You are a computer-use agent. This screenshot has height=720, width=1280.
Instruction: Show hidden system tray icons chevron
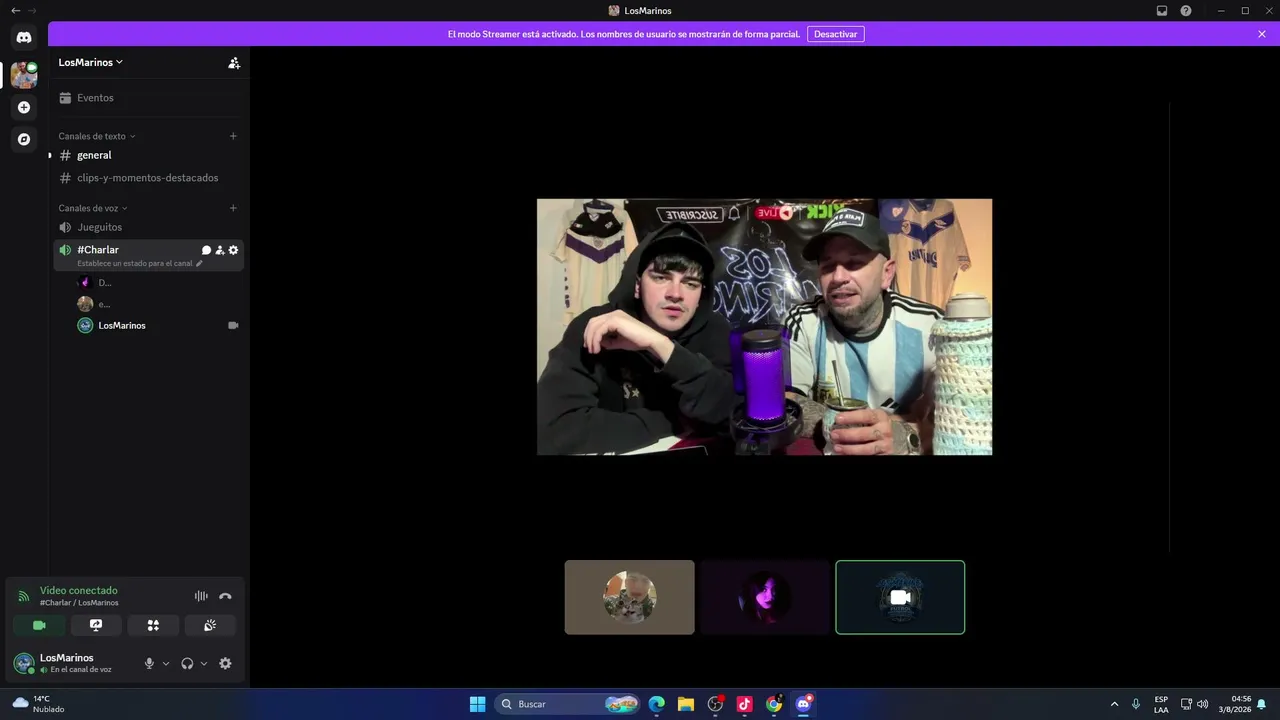(x=1114, y=704)
